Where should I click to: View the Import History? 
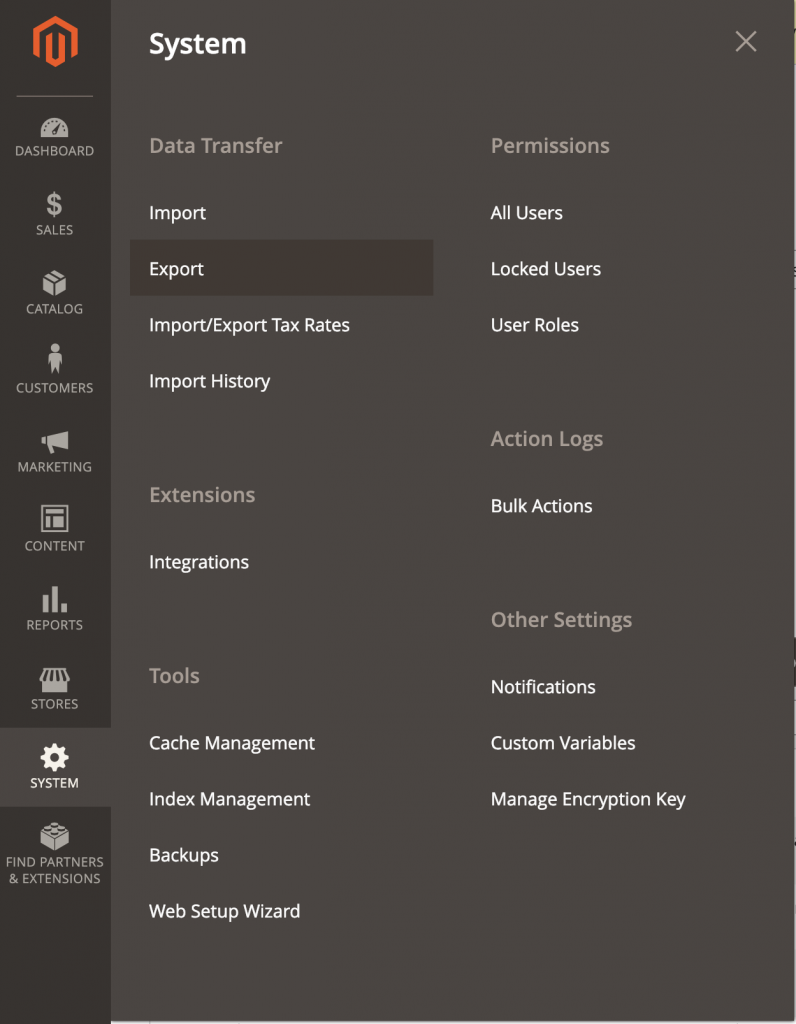[x=209, y=381]
